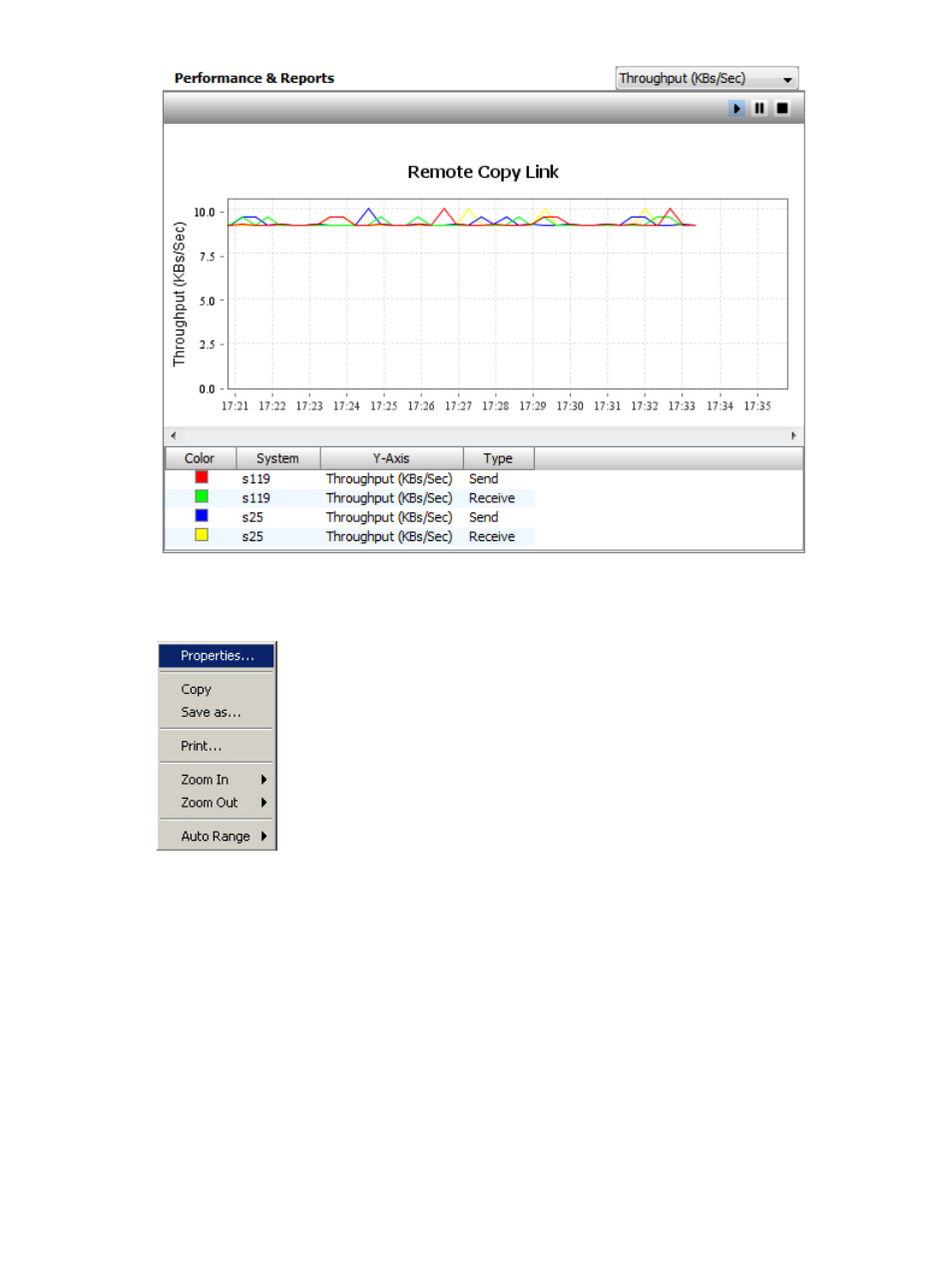
Task: Click the Performance & Reports heading
Action: tap(254, 78)
